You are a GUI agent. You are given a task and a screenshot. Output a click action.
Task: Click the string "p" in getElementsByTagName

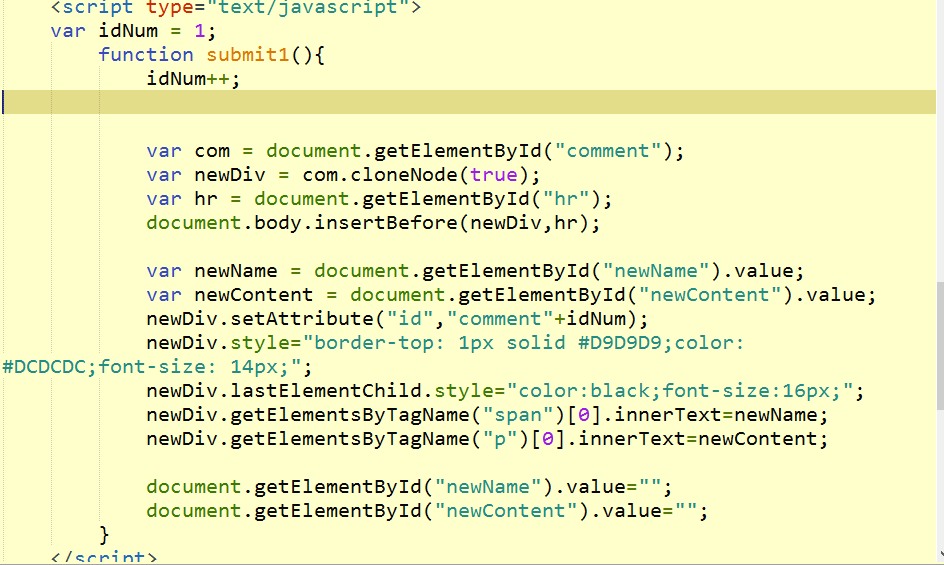[x=500, y=439]
